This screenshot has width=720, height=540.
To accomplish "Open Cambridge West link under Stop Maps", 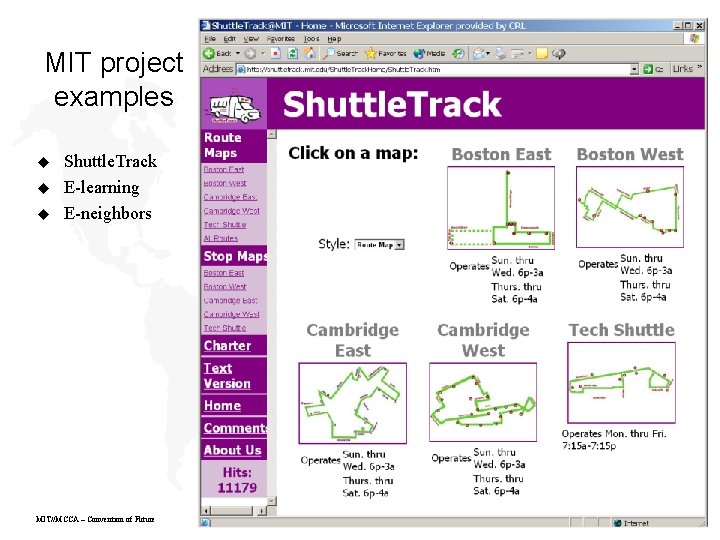I will [x=231, y=314].
